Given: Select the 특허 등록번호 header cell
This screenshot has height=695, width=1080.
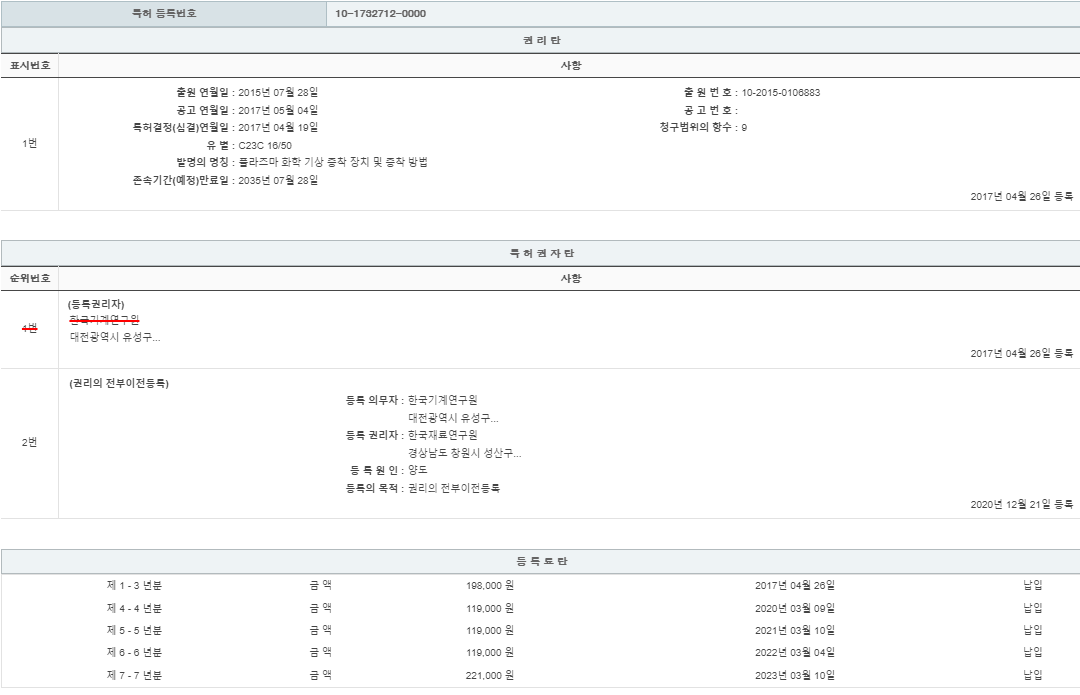Looking at the screenshot, I should [x=164, y=14].
